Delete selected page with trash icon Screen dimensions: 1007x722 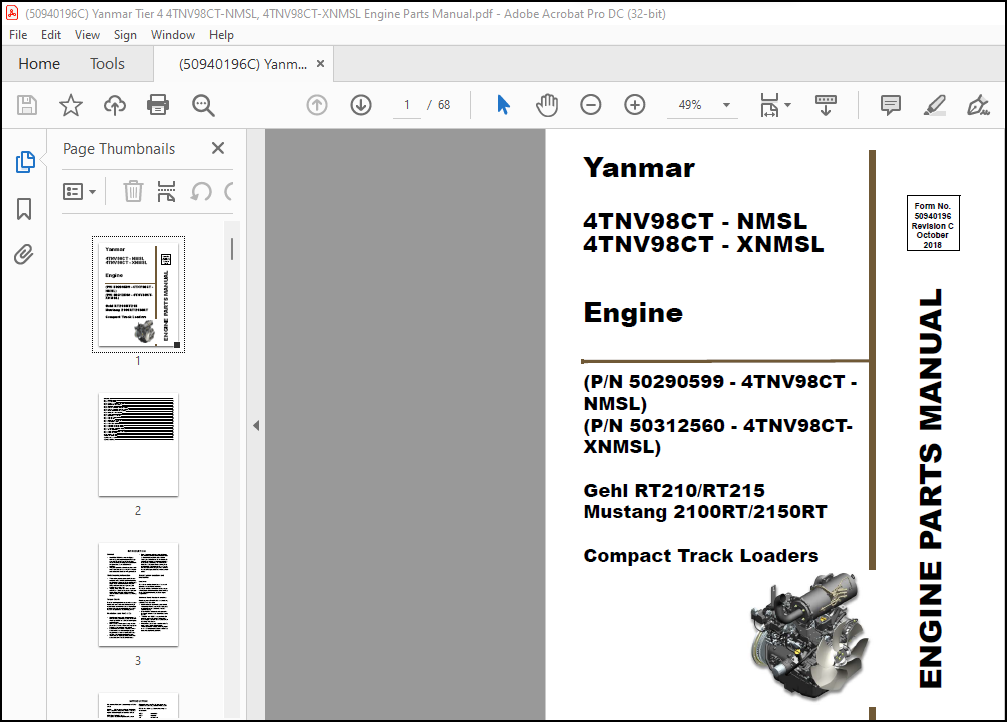tap(133, 191)
